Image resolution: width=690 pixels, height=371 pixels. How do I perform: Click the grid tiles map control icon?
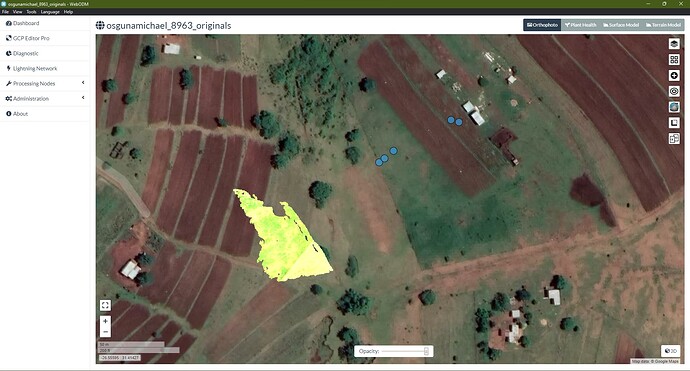pyautogui.click(x=674, y=59)
